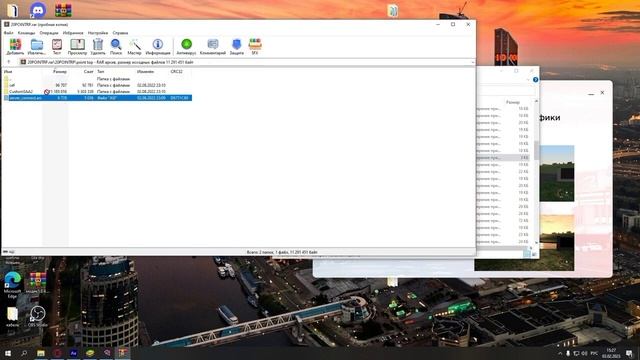The image size is (640, 360).
Task: Click the taskbar search magnifier
Action: pos(24,353)
